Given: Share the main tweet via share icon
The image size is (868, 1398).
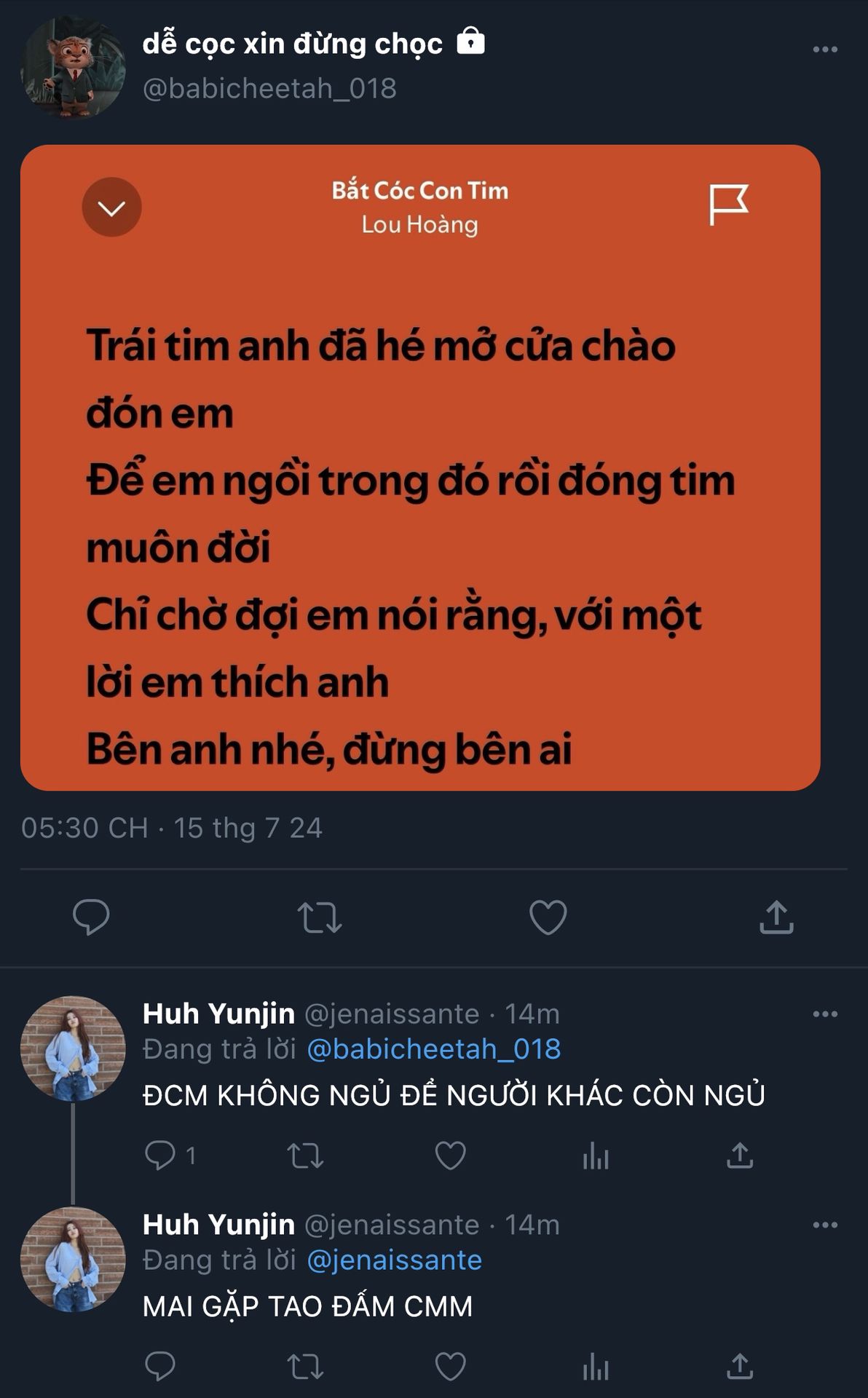Looking at the screenshot, I should coord(776,917).
